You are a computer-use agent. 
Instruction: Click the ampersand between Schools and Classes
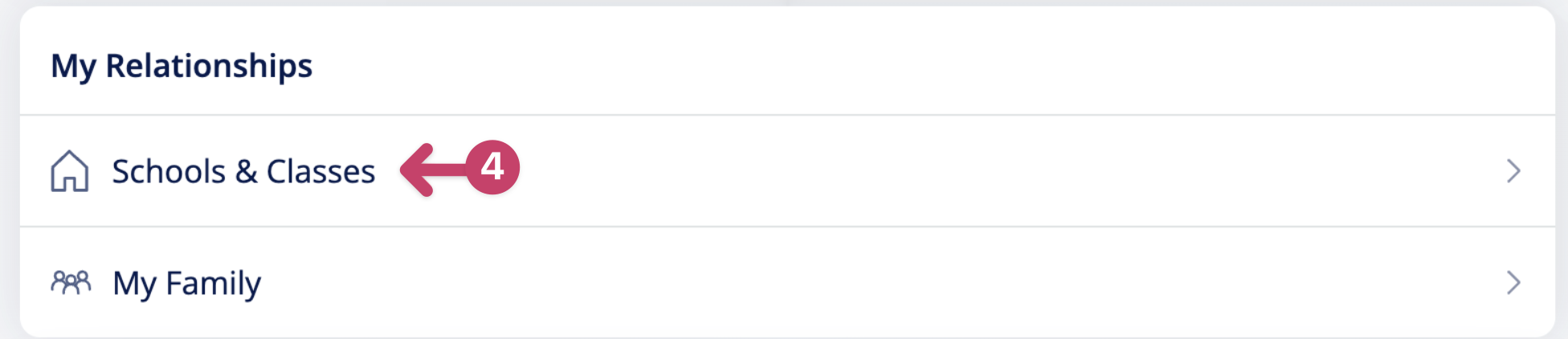(x=246, y=171)
